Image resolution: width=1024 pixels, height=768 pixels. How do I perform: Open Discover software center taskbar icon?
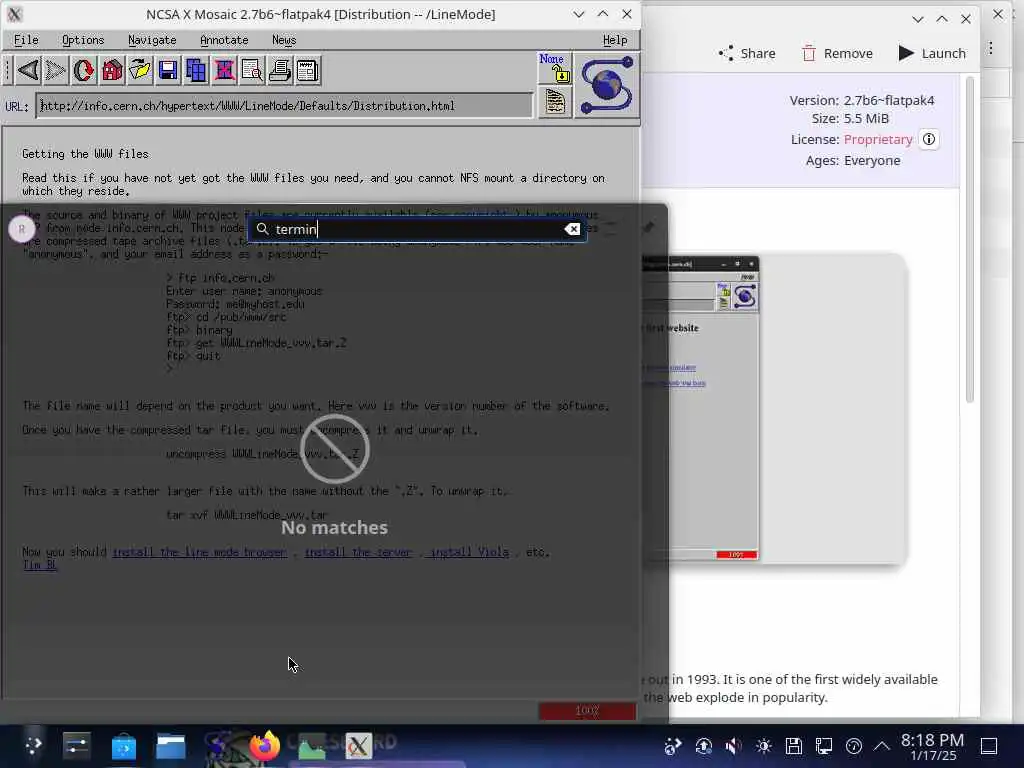tap(123, 746)
